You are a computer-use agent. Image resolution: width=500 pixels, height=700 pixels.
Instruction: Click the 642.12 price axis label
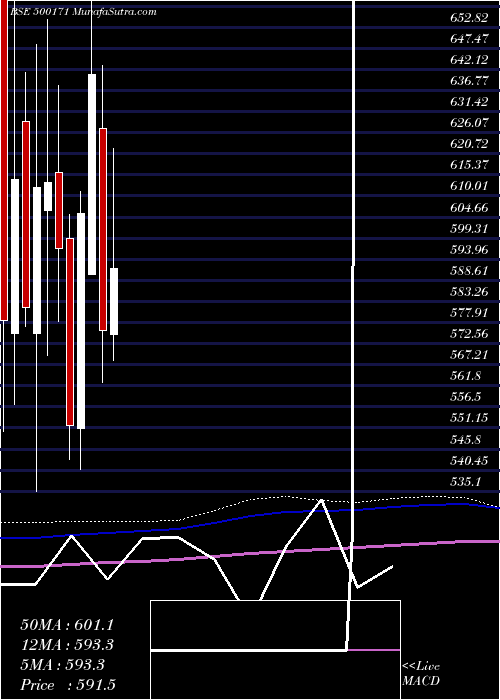(x=469, y=60)
